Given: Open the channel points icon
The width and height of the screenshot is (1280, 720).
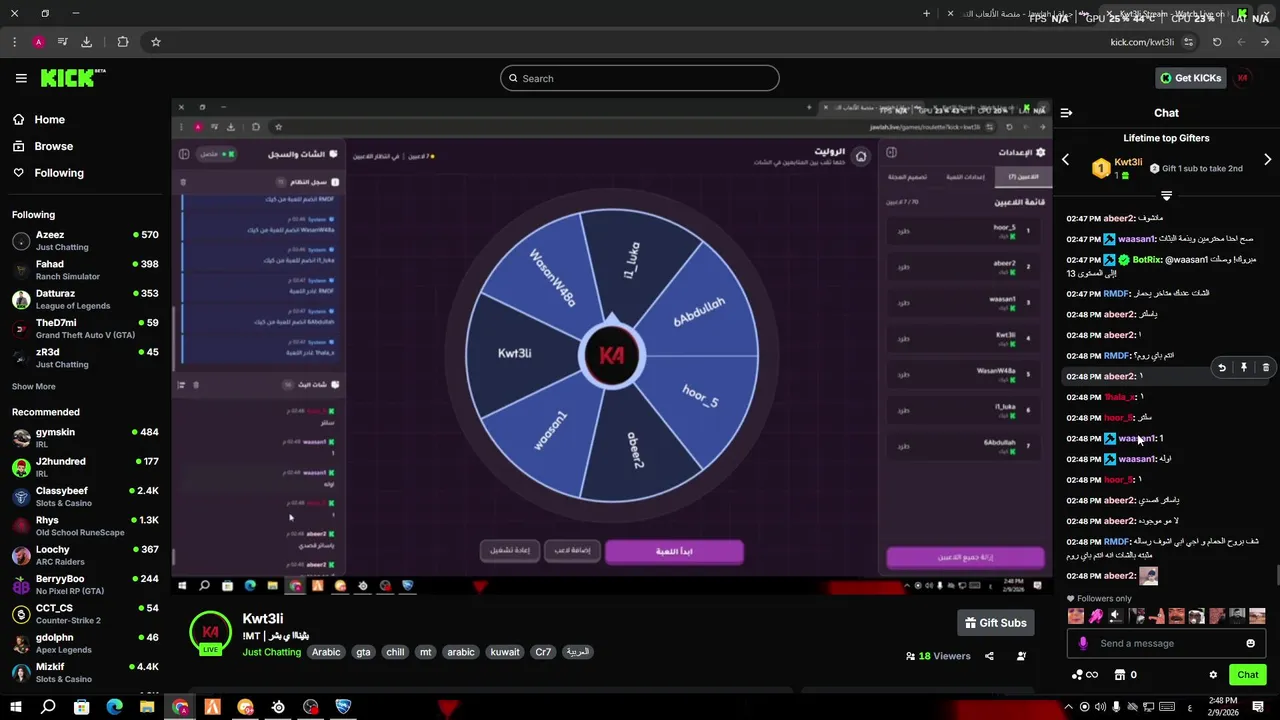Looking at the screenshot, I should pyautogui.click(x=1083, y=675).
